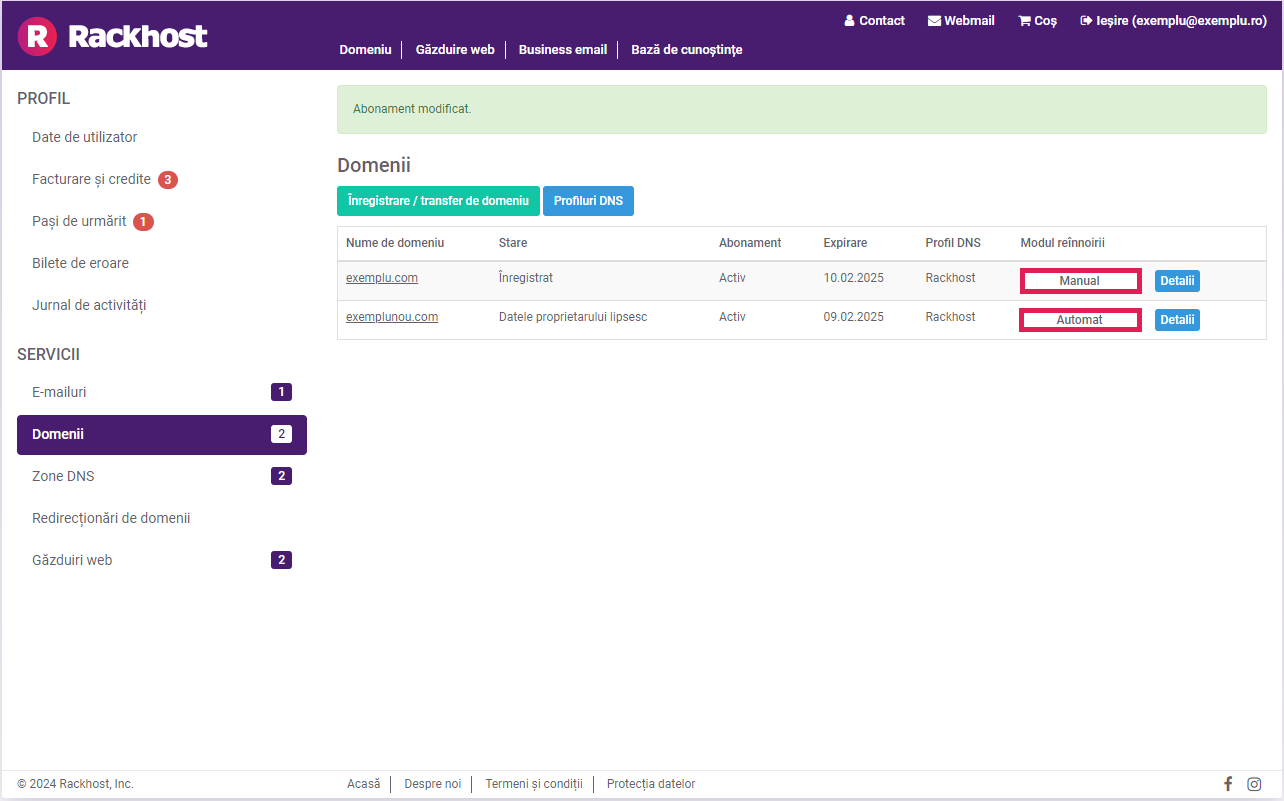
Task: Open Acasă footer link
Action: click(x=364, y=784)
